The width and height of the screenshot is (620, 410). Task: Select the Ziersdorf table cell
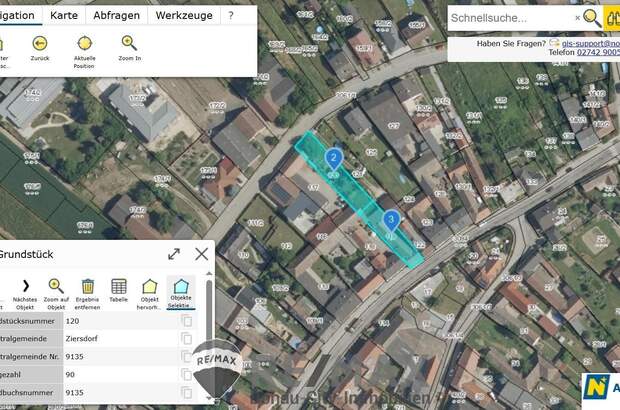120,338
